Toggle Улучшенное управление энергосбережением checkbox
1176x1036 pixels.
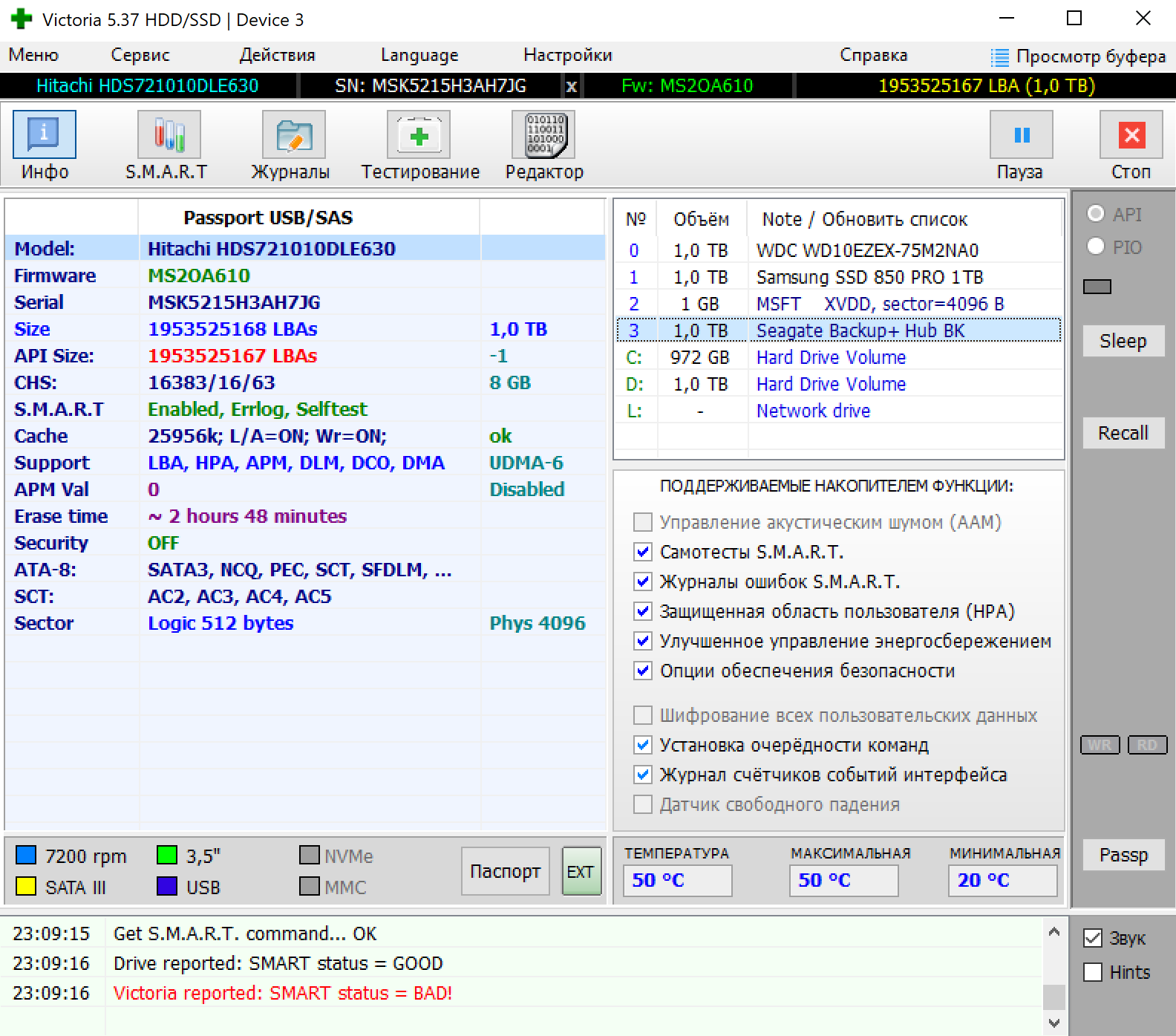(643, 641)
